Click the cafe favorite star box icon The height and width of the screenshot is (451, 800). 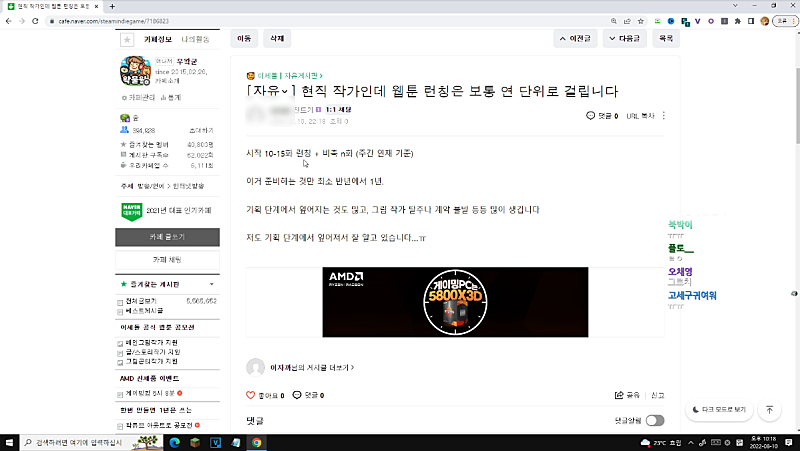pos(127,39)
